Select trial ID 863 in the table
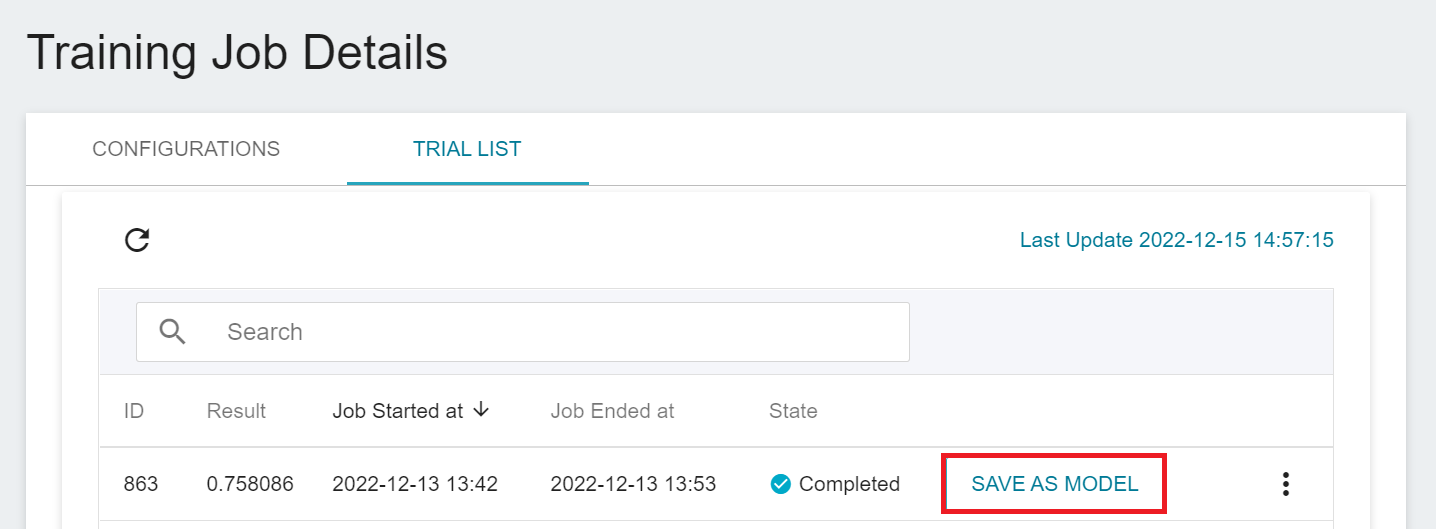1436x529 pixels. click(141, 484)
